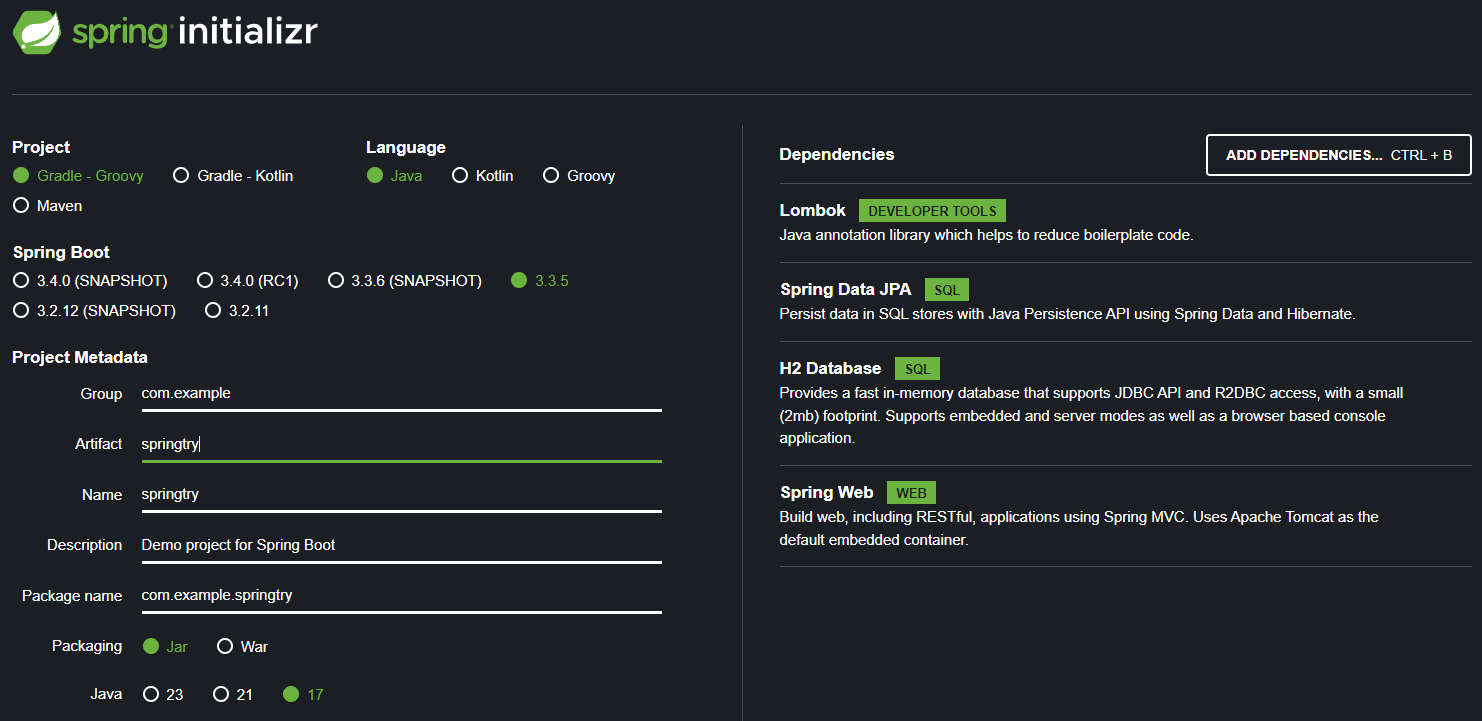
Task: Select Spring Boot 3.4.0 (RC1)
Action: (x=247, y=281)
